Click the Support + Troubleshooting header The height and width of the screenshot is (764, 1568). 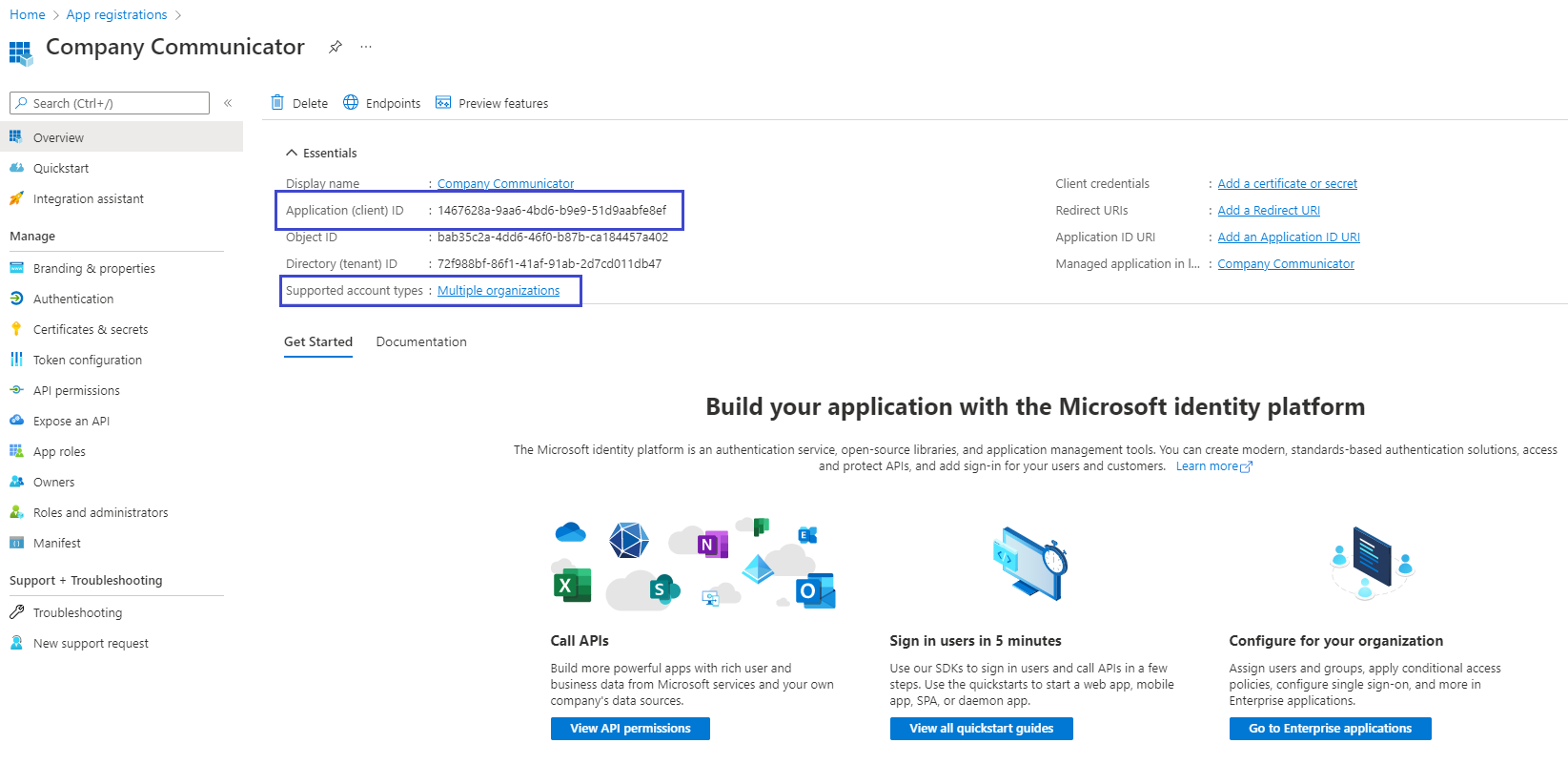tap(86, 580)
